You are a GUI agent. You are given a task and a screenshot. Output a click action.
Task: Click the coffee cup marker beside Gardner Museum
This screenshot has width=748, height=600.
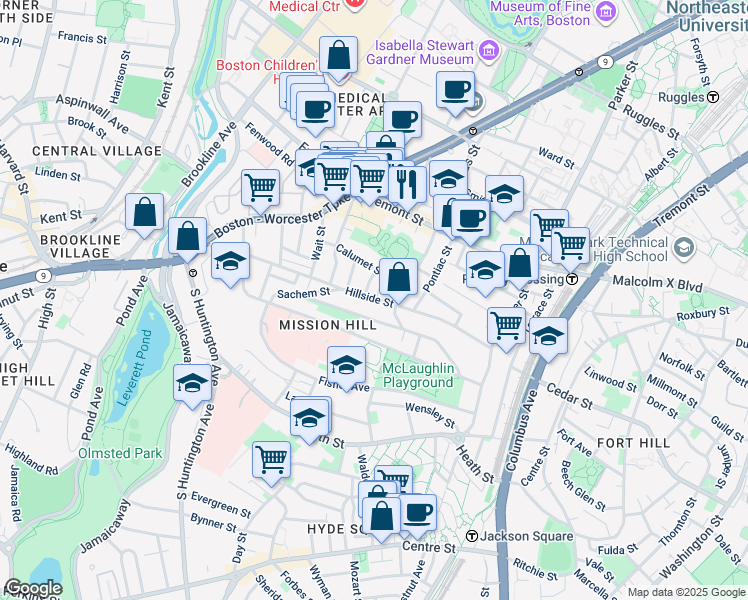pos(455,89)
